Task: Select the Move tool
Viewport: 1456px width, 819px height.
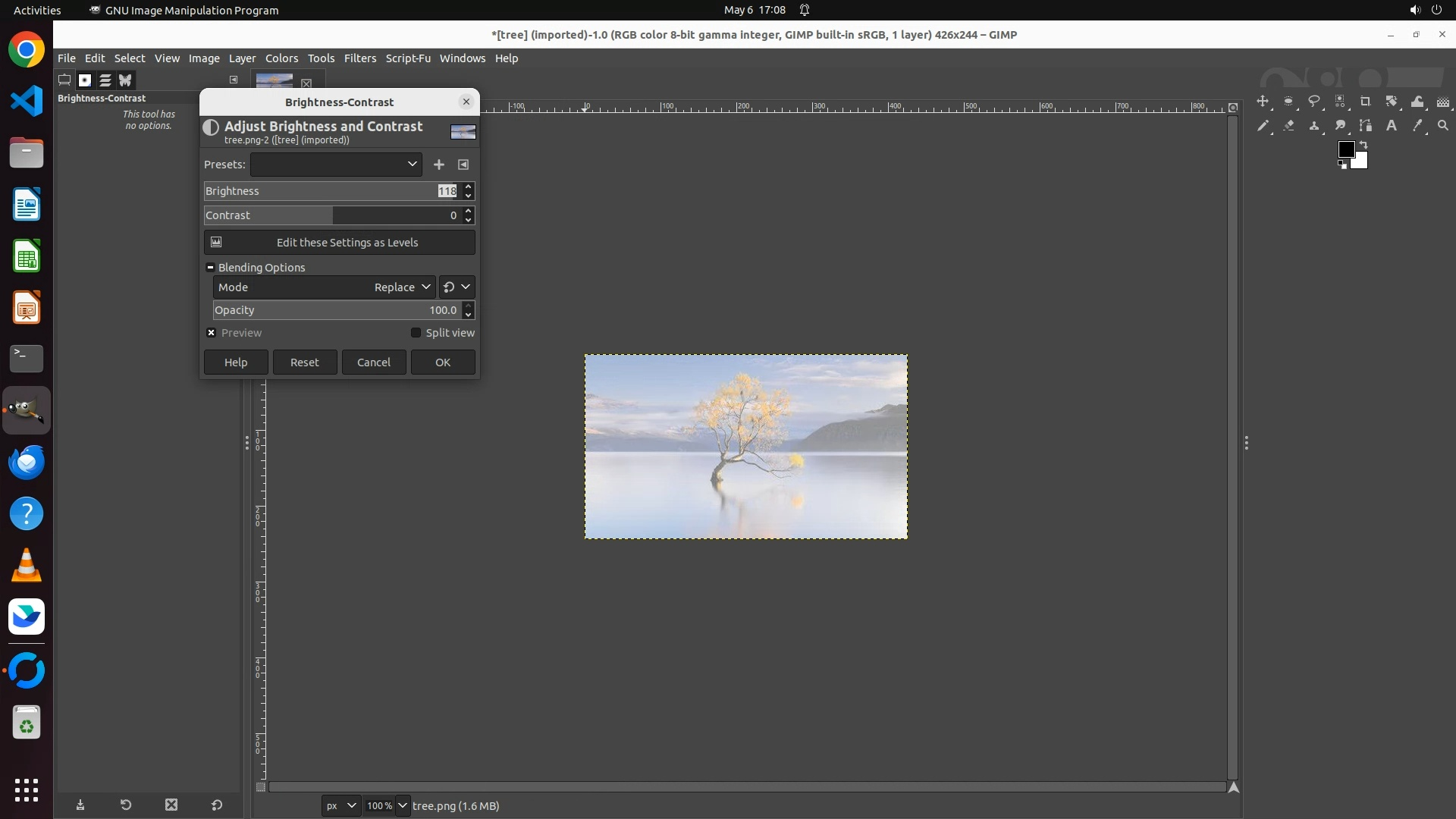Action: click(x=1263, y=102)
